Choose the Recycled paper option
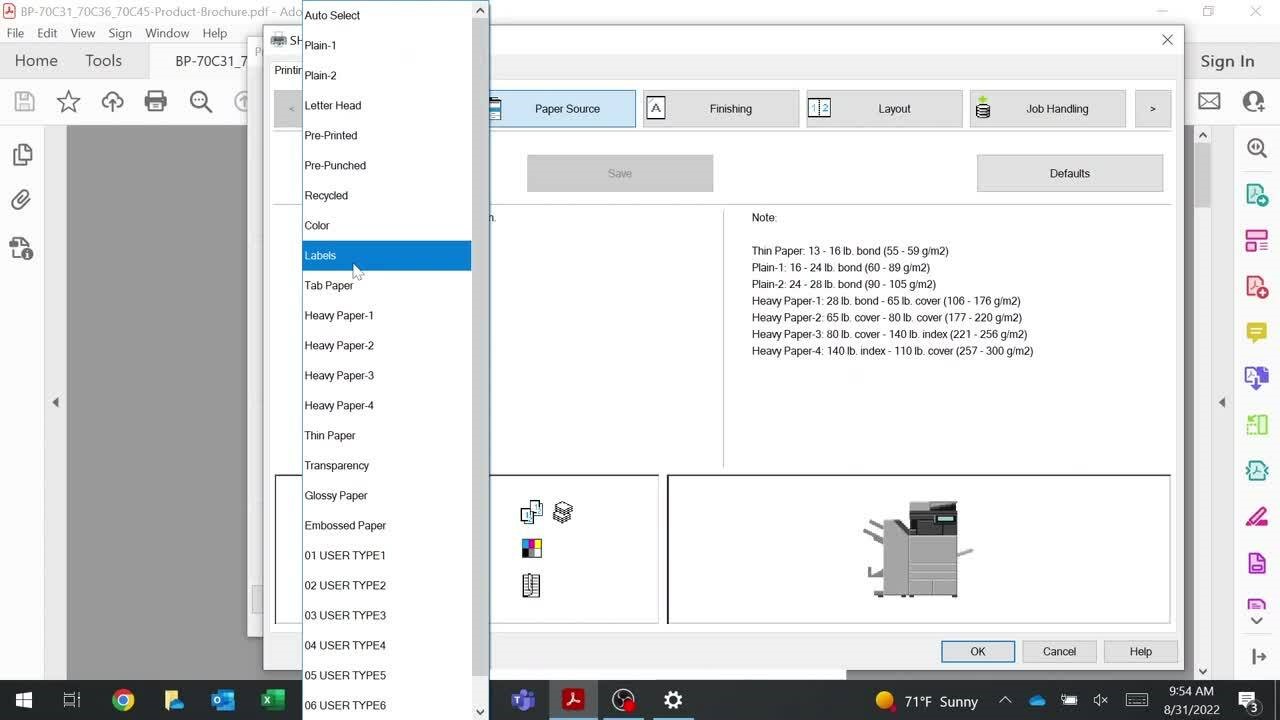 [x=387, y=195]
